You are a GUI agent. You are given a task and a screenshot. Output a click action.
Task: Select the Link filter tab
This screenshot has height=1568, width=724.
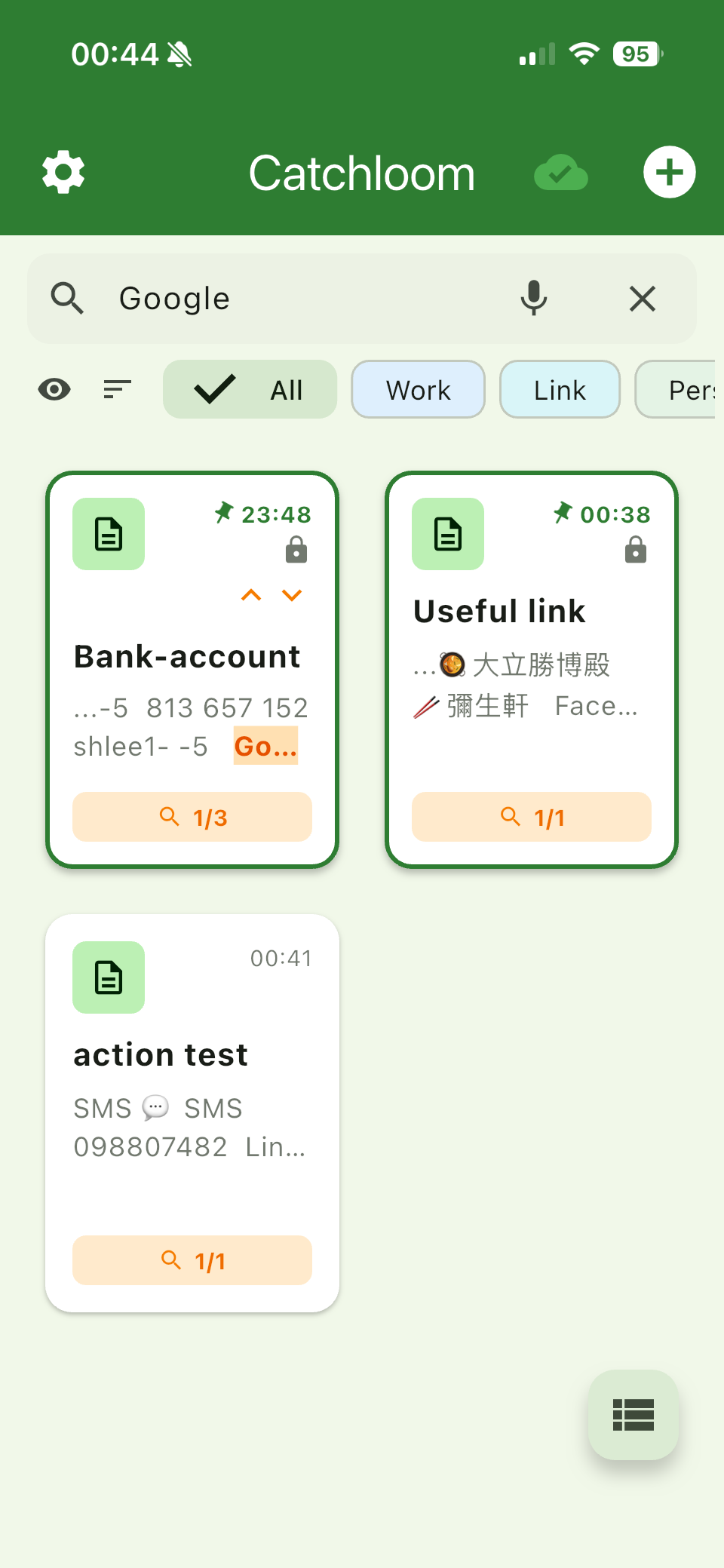point(559,389)
